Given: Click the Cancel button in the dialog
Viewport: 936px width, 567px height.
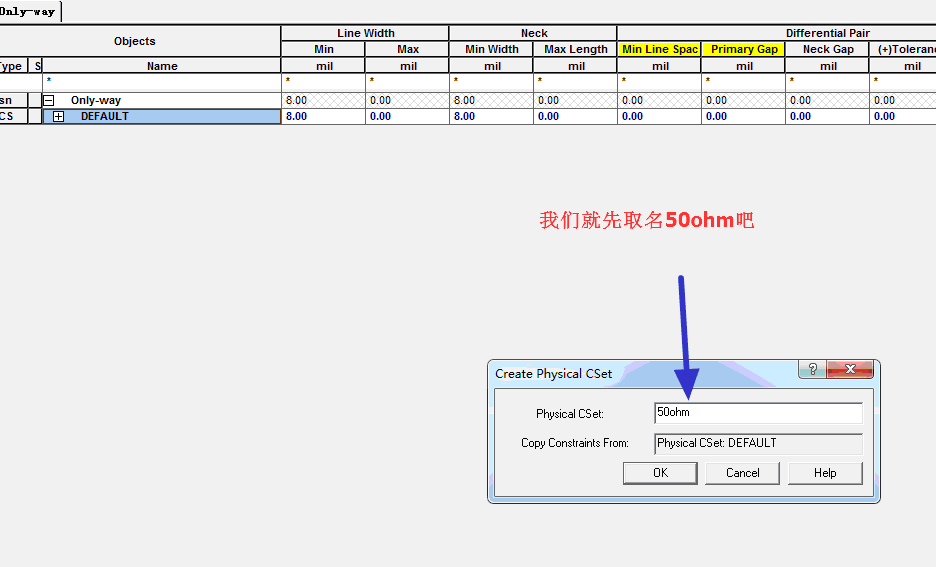Looking at the screenshot, I should click(742, 473).
